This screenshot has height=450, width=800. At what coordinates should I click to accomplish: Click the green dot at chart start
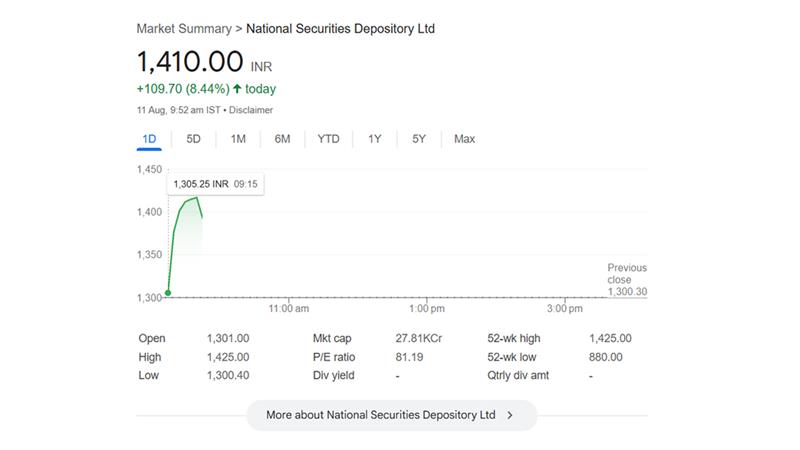(x=168, y=293)
